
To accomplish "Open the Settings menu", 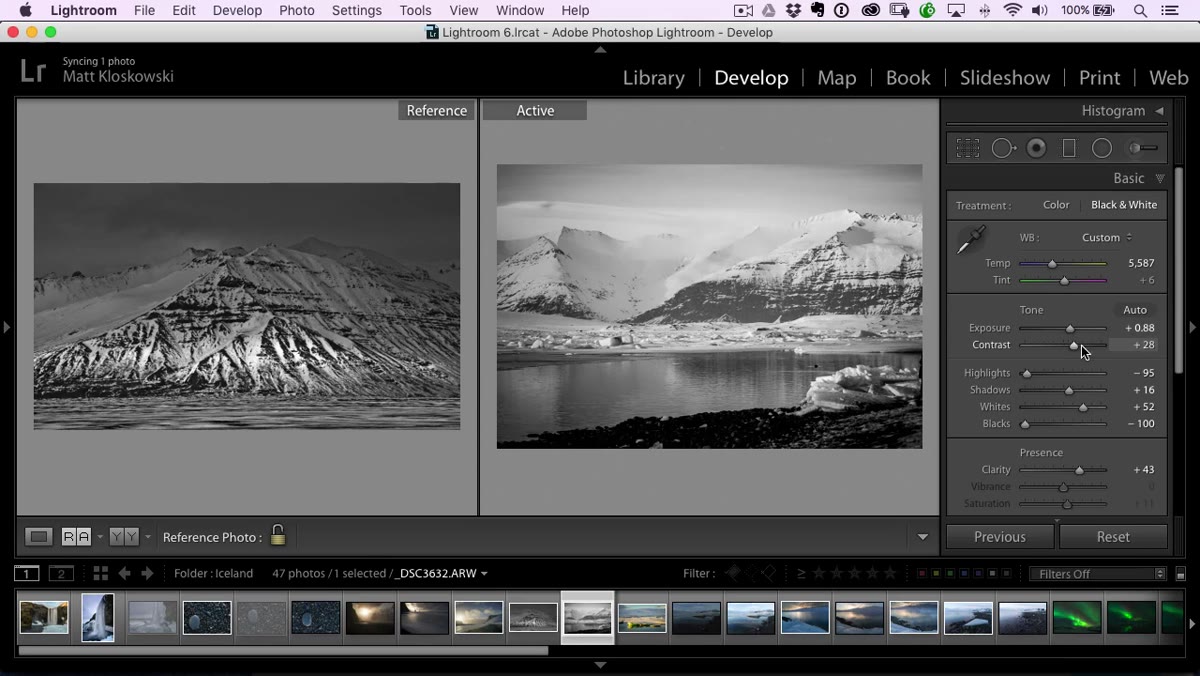I will click(357, 10).
